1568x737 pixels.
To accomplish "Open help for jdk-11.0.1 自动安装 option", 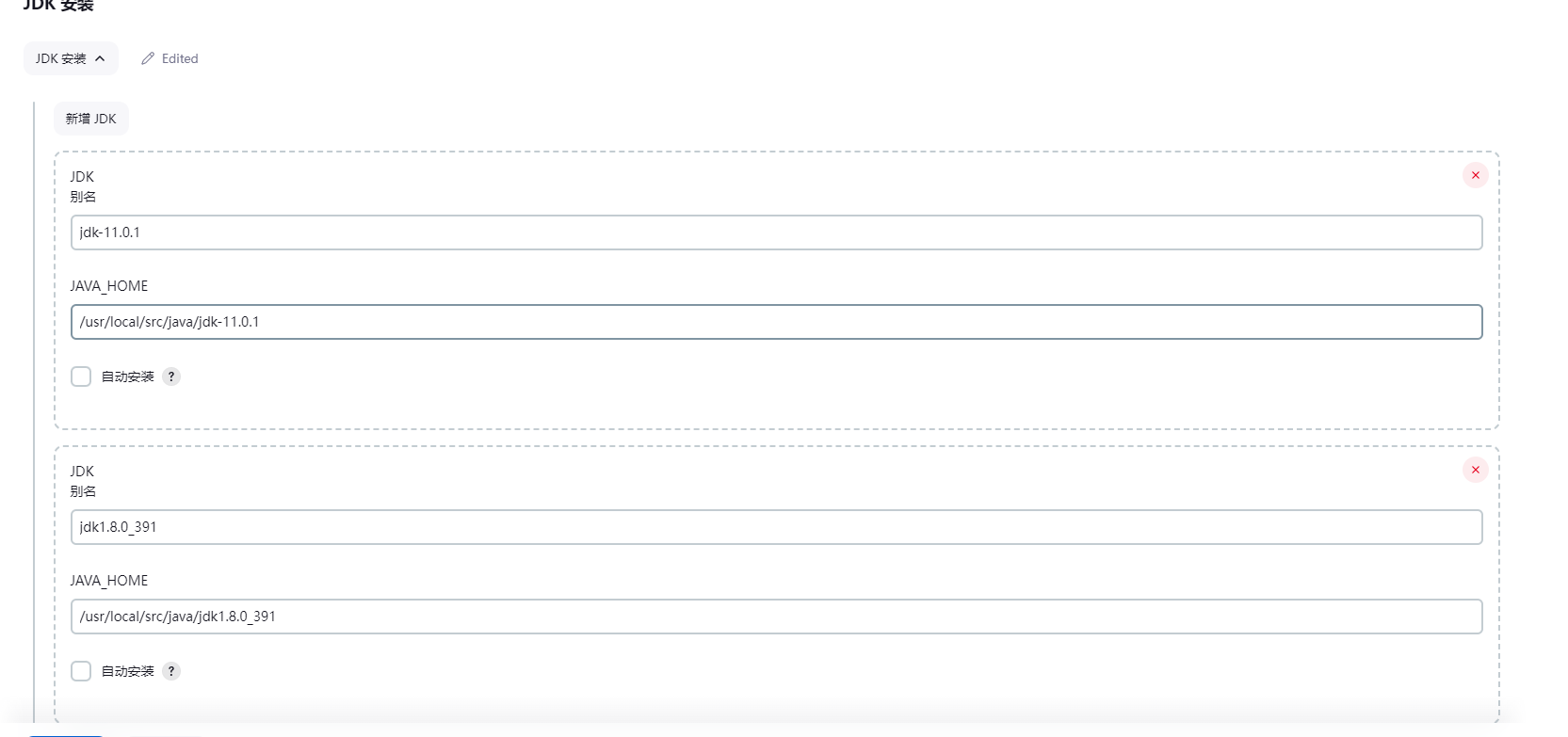I will coord(171,377).
